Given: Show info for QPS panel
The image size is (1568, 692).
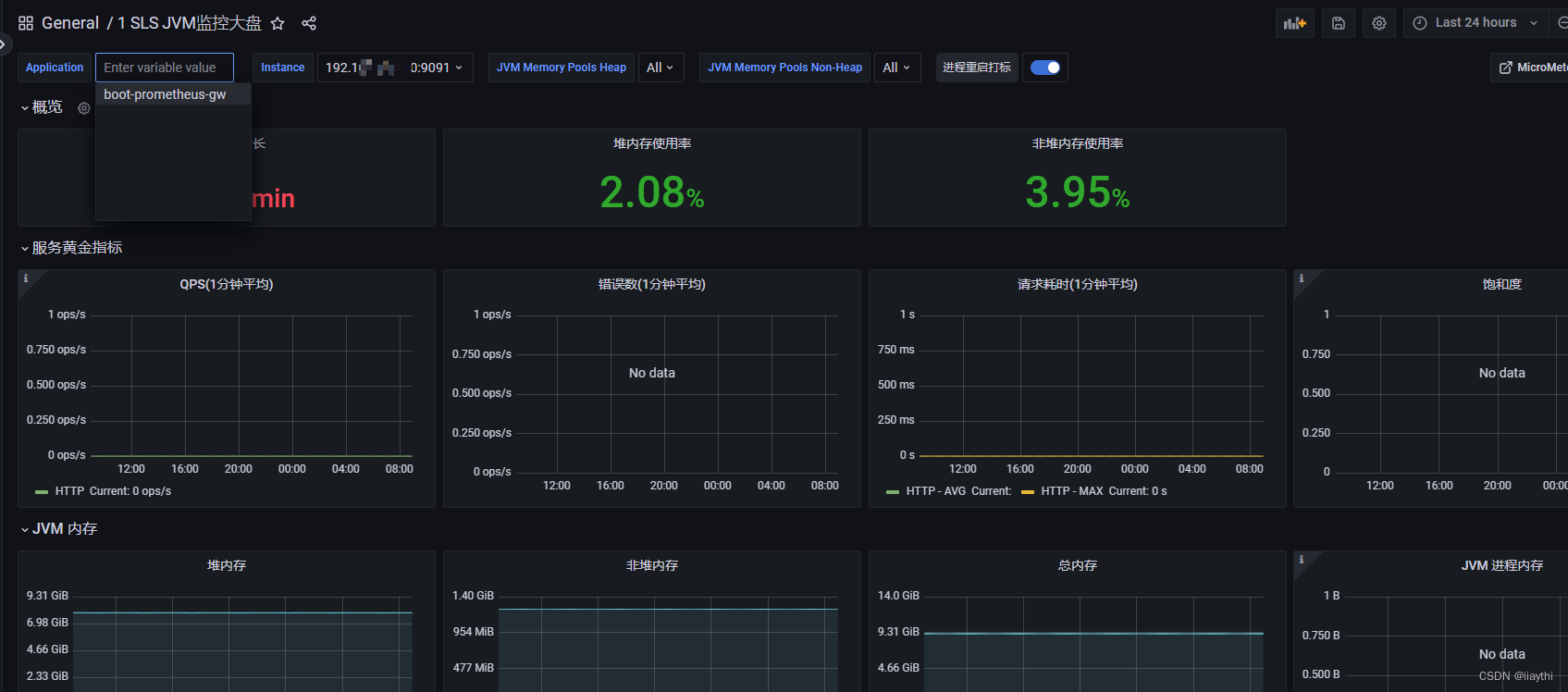Looking at the screenshot, I should [26, 278].
